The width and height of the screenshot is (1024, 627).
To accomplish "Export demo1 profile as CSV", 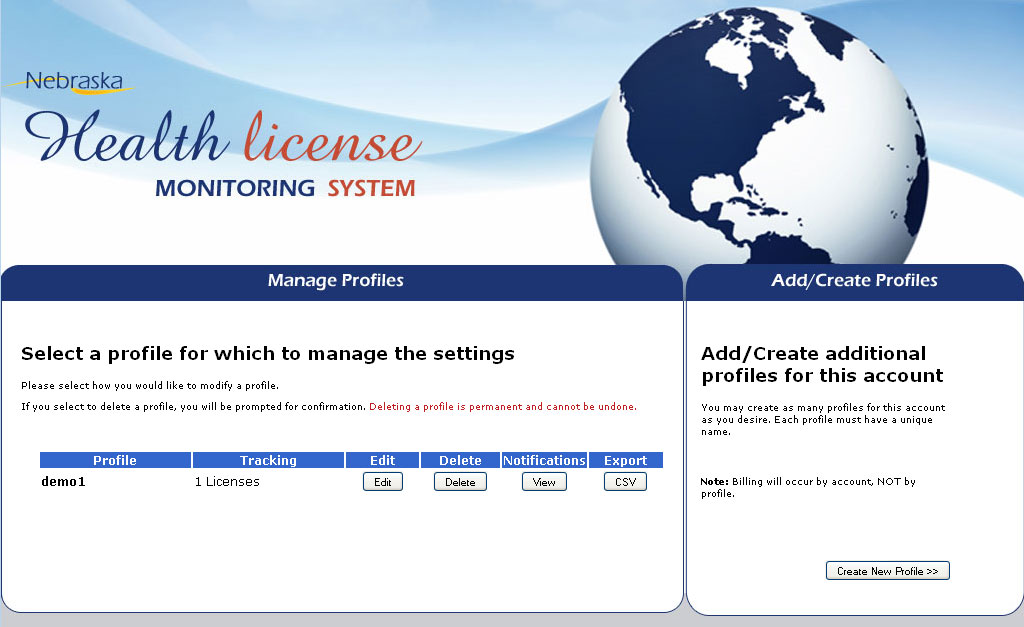I will coord(626,482).
